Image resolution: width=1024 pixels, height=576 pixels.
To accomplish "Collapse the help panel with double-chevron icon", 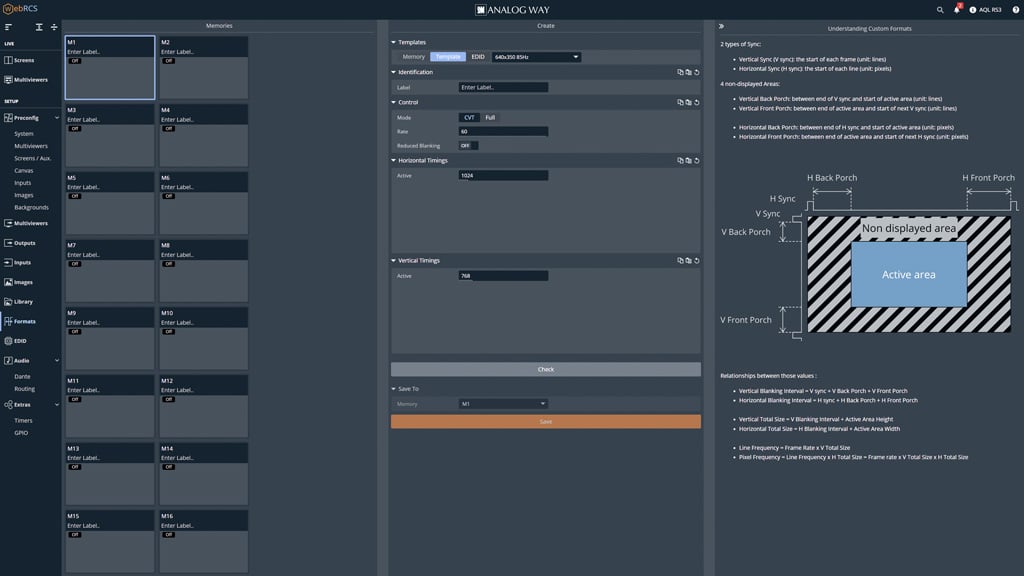I will click(x=721, y=27).
